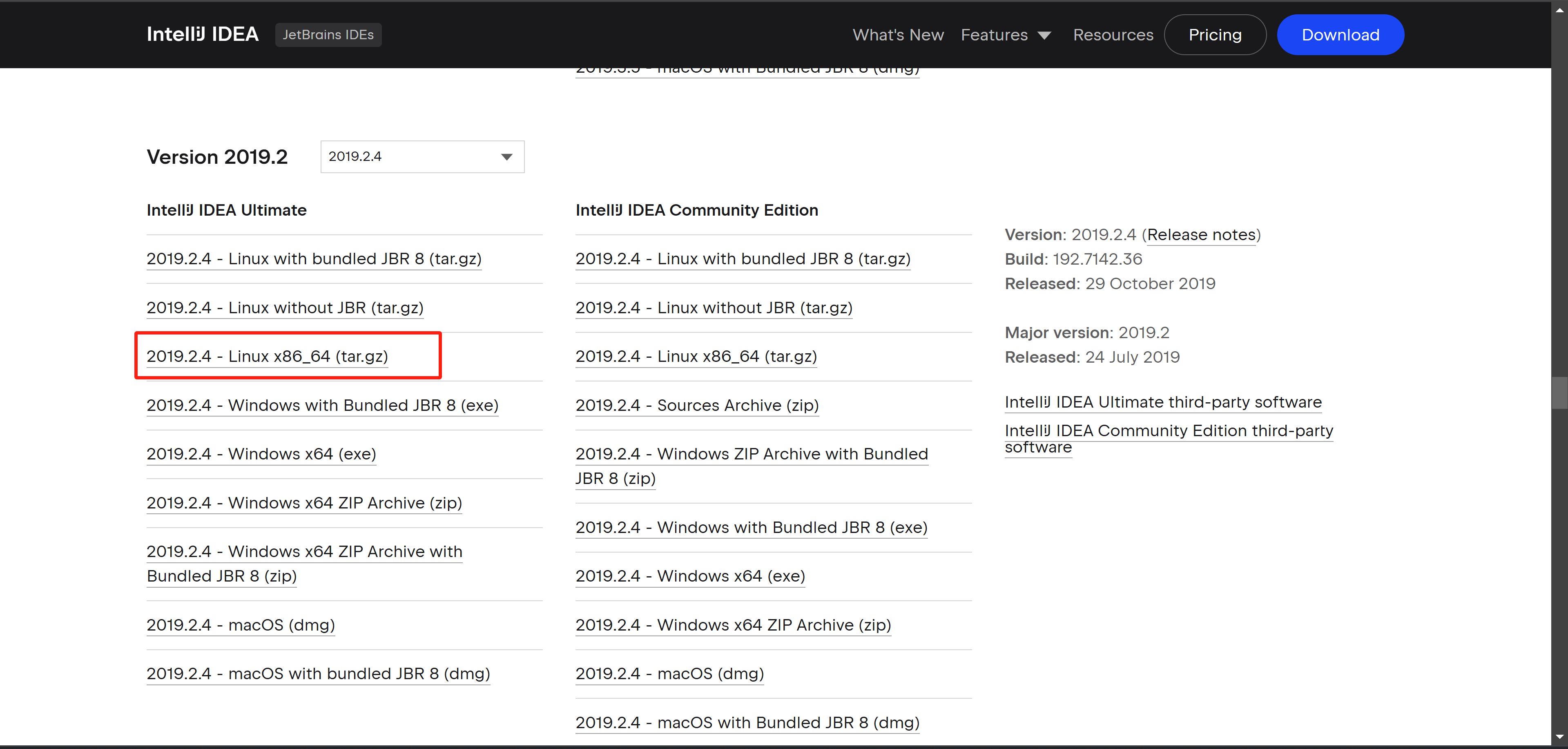Image resolution: width=1568 pixels, height=749 pixels.
Task: Download Community Linux without JBR tar.gz
Action: click(714, 308)
